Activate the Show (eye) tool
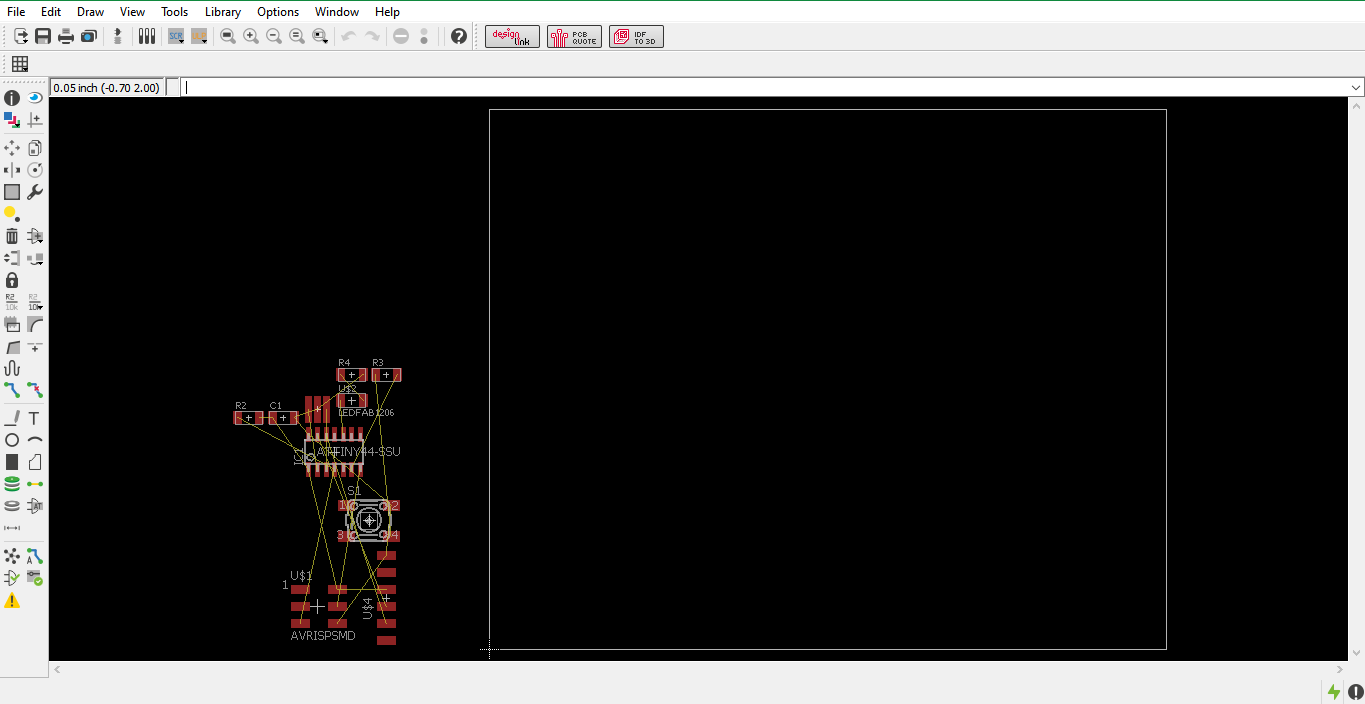Viewport: 1365px width, 704px height. click(35, 98)
